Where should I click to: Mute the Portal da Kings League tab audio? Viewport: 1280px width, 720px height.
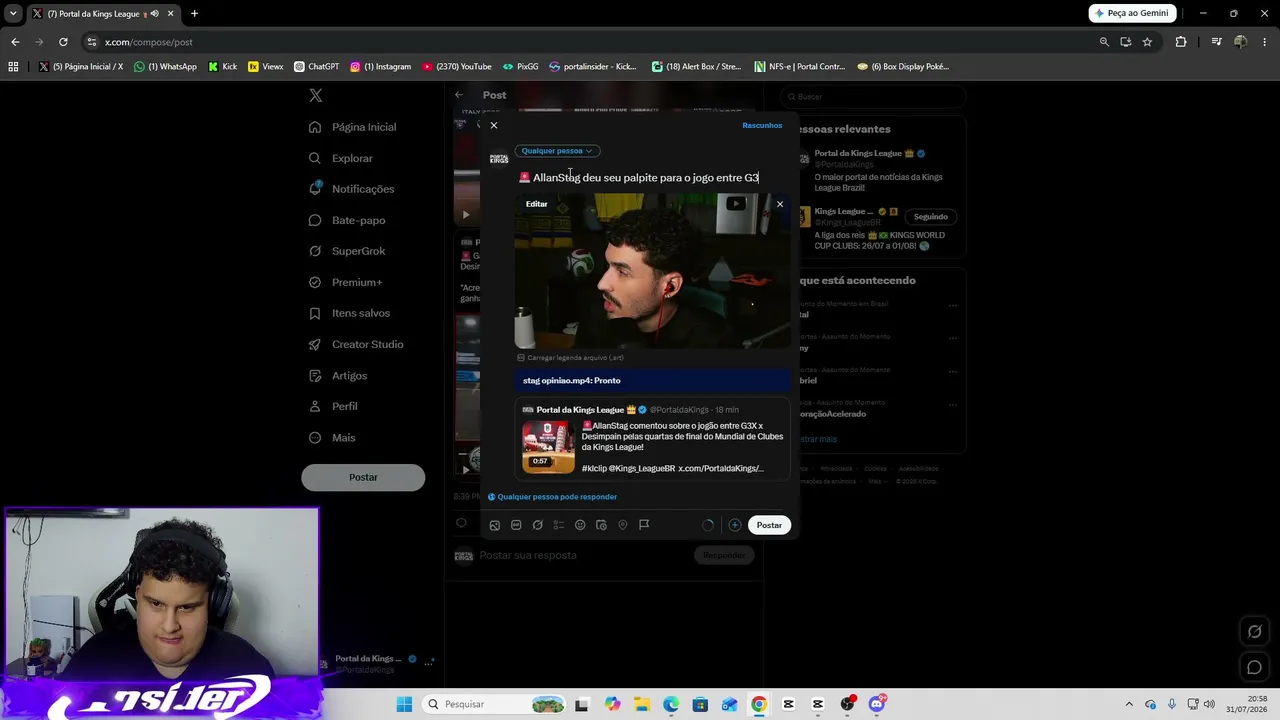click(154, 13)
